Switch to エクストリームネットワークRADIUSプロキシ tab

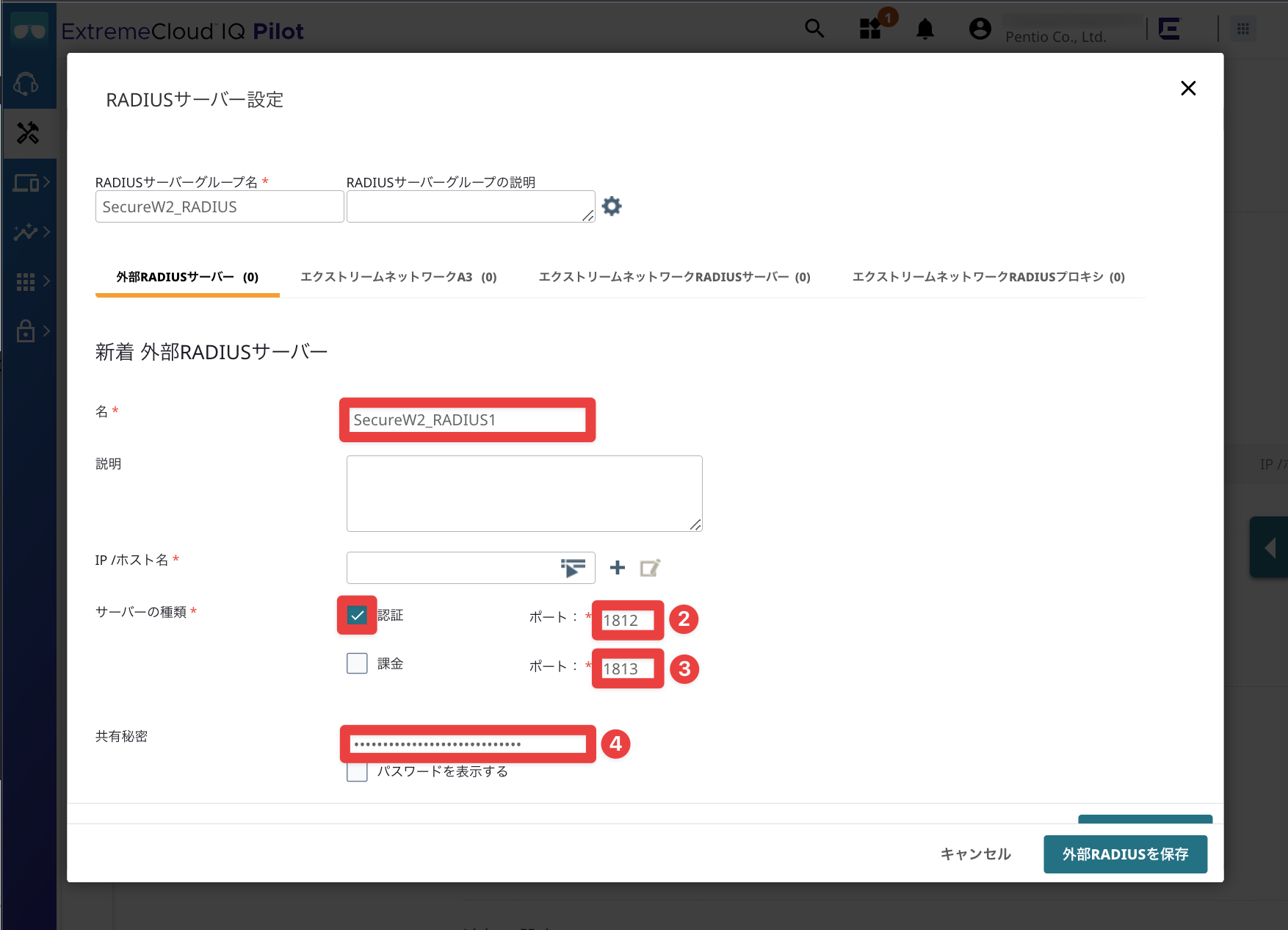(988, 277)
